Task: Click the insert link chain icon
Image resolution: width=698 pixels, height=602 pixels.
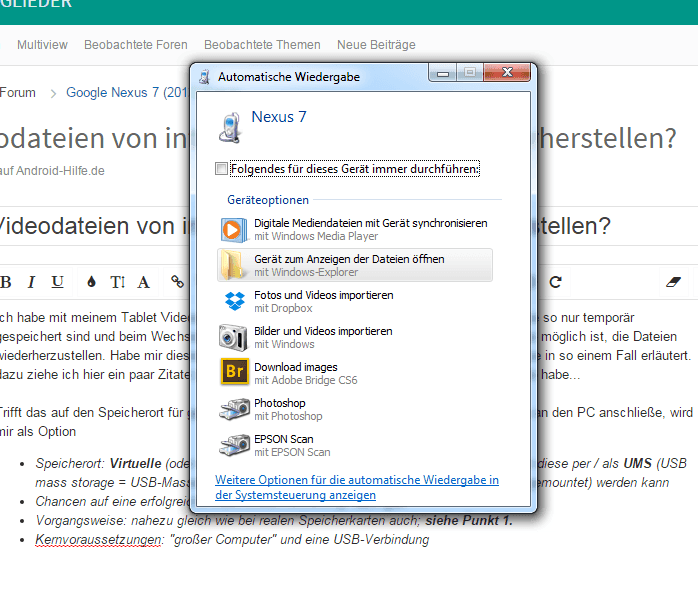Action: (x=177, y=281)
